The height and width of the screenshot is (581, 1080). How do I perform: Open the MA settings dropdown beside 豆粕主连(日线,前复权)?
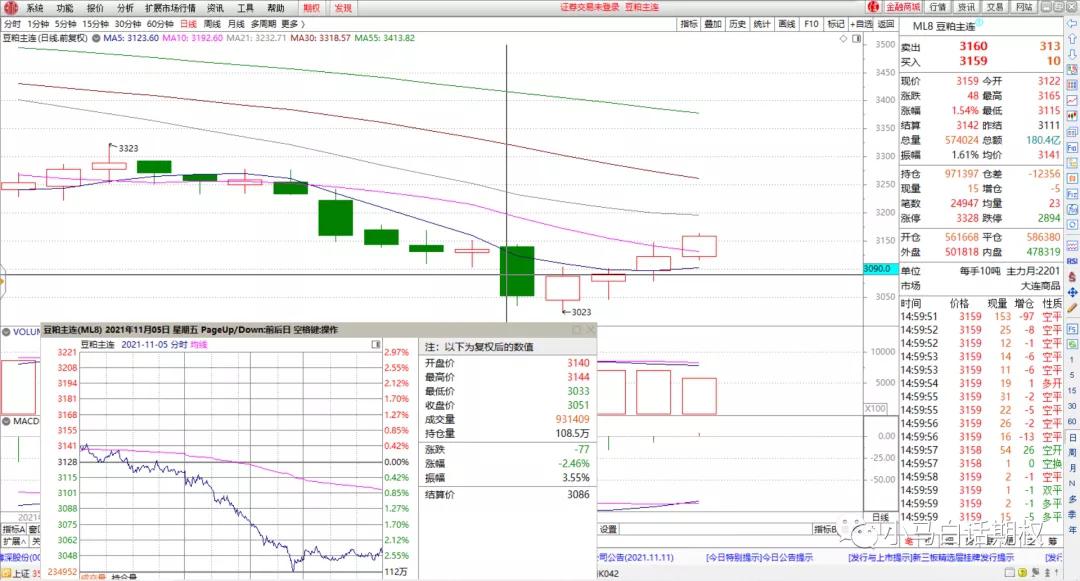[96, 38]
